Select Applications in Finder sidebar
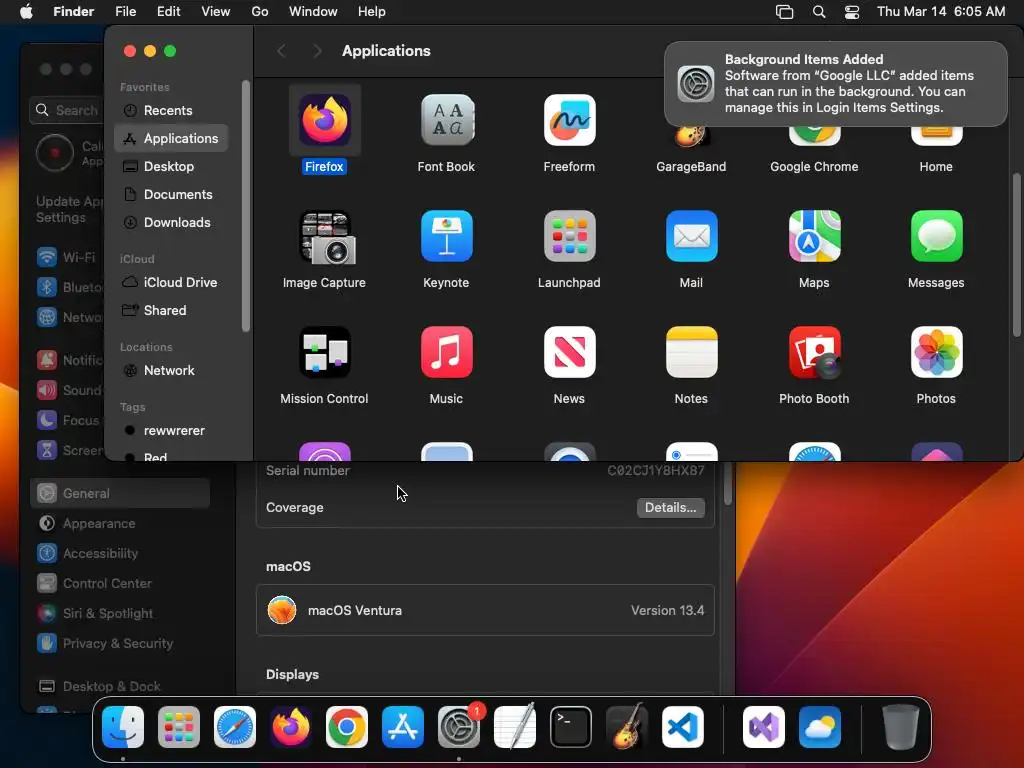Image resolution: width=1024 pixels, height=768 pixels. pos(171,138)
